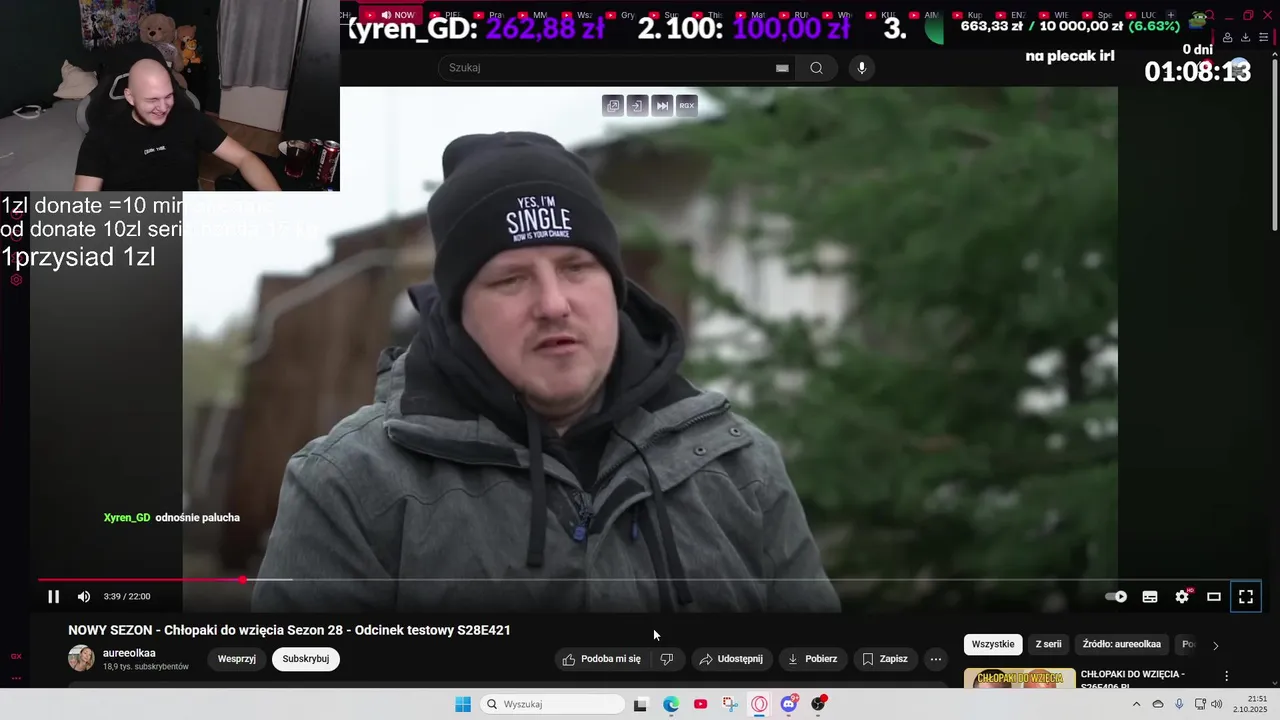Screen dimensions: 1280x720
Task: Open the taskbar clock showing 21:51
Action: point(1251,704)
